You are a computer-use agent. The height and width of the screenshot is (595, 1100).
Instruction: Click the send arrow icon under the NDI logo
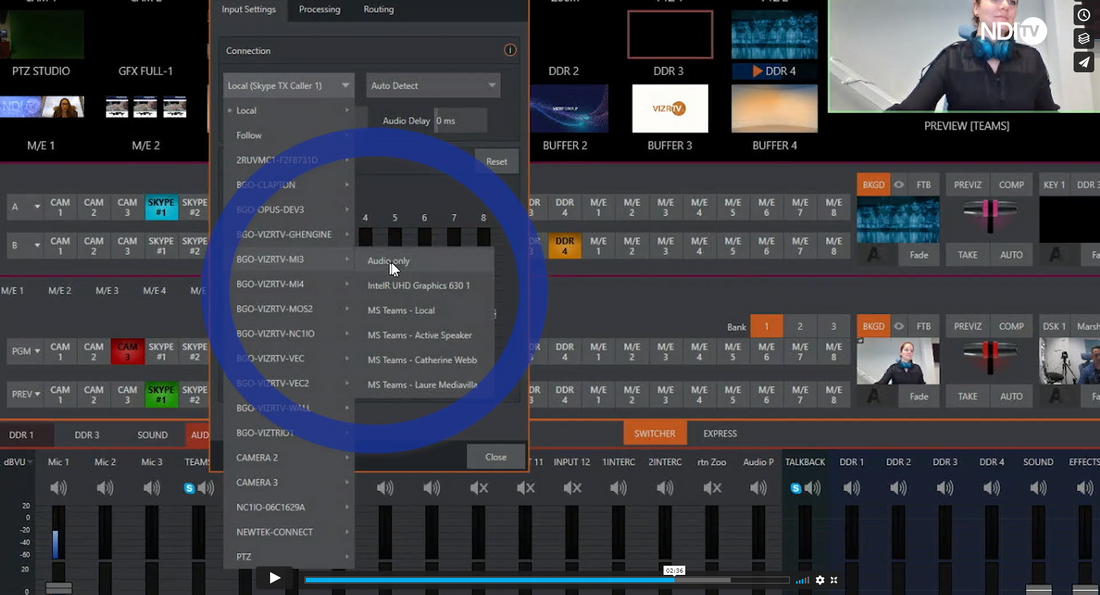click(1084, 62)
